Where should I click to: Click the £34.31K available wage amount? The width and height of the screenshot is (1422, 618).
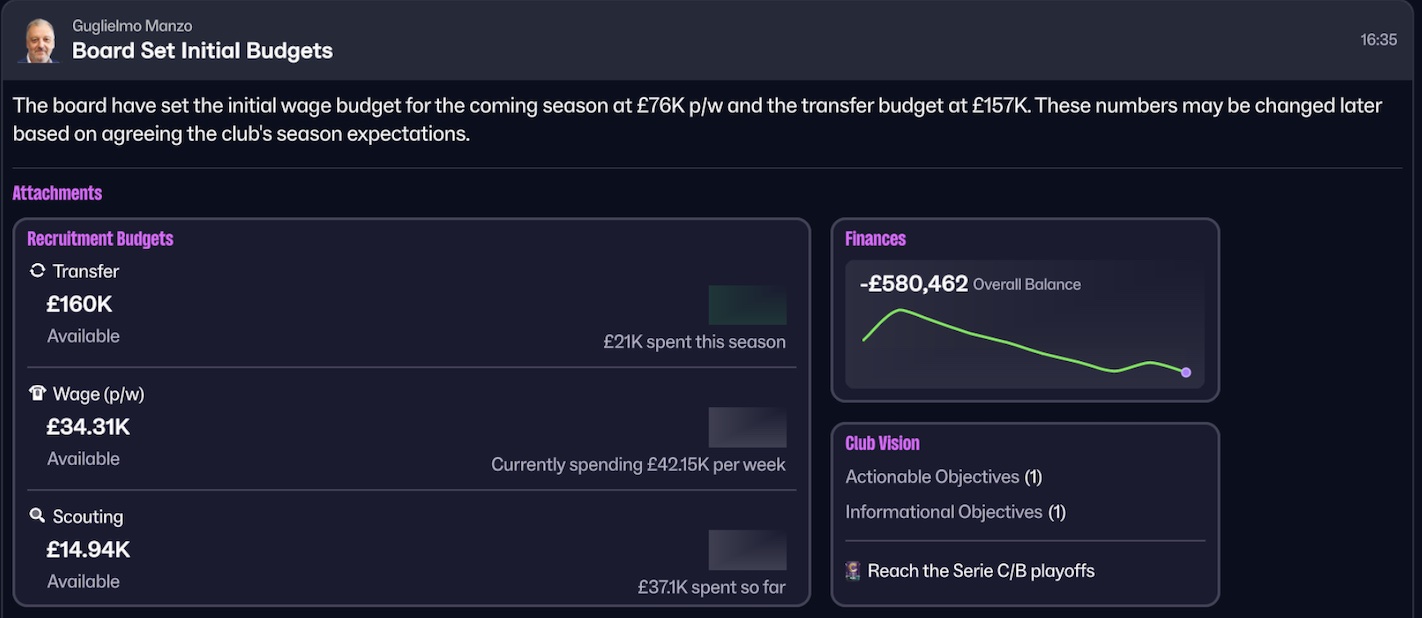[88, 427]
